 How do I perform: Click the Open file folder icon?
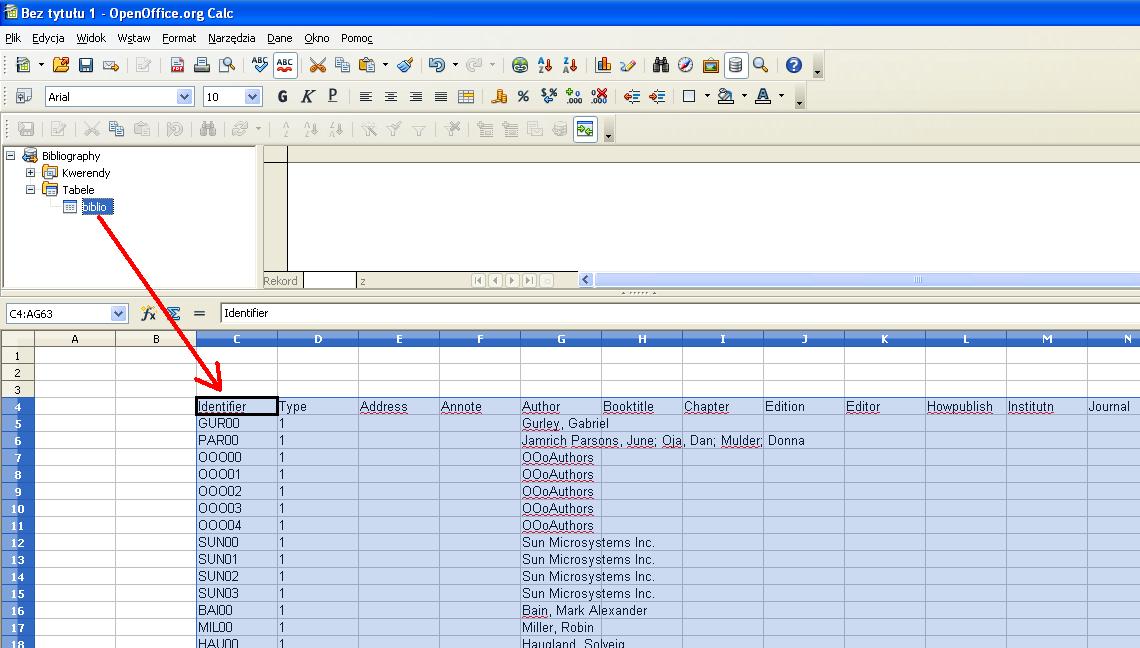(x=61, y=65)
